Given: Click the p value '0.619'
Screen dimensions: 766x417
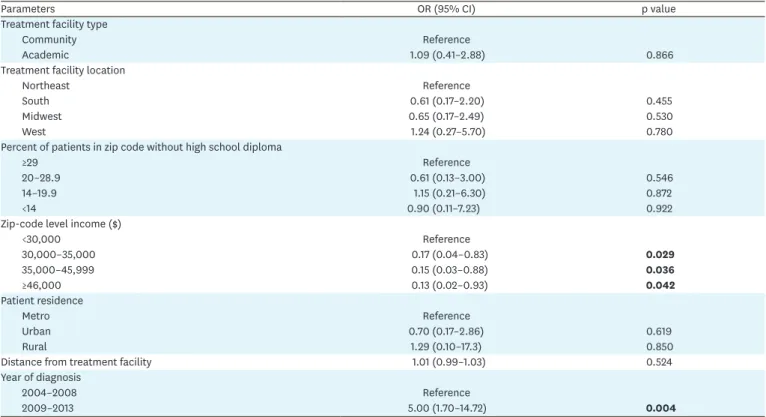Looking at the screenshot, I should click(x=659, y=331).
